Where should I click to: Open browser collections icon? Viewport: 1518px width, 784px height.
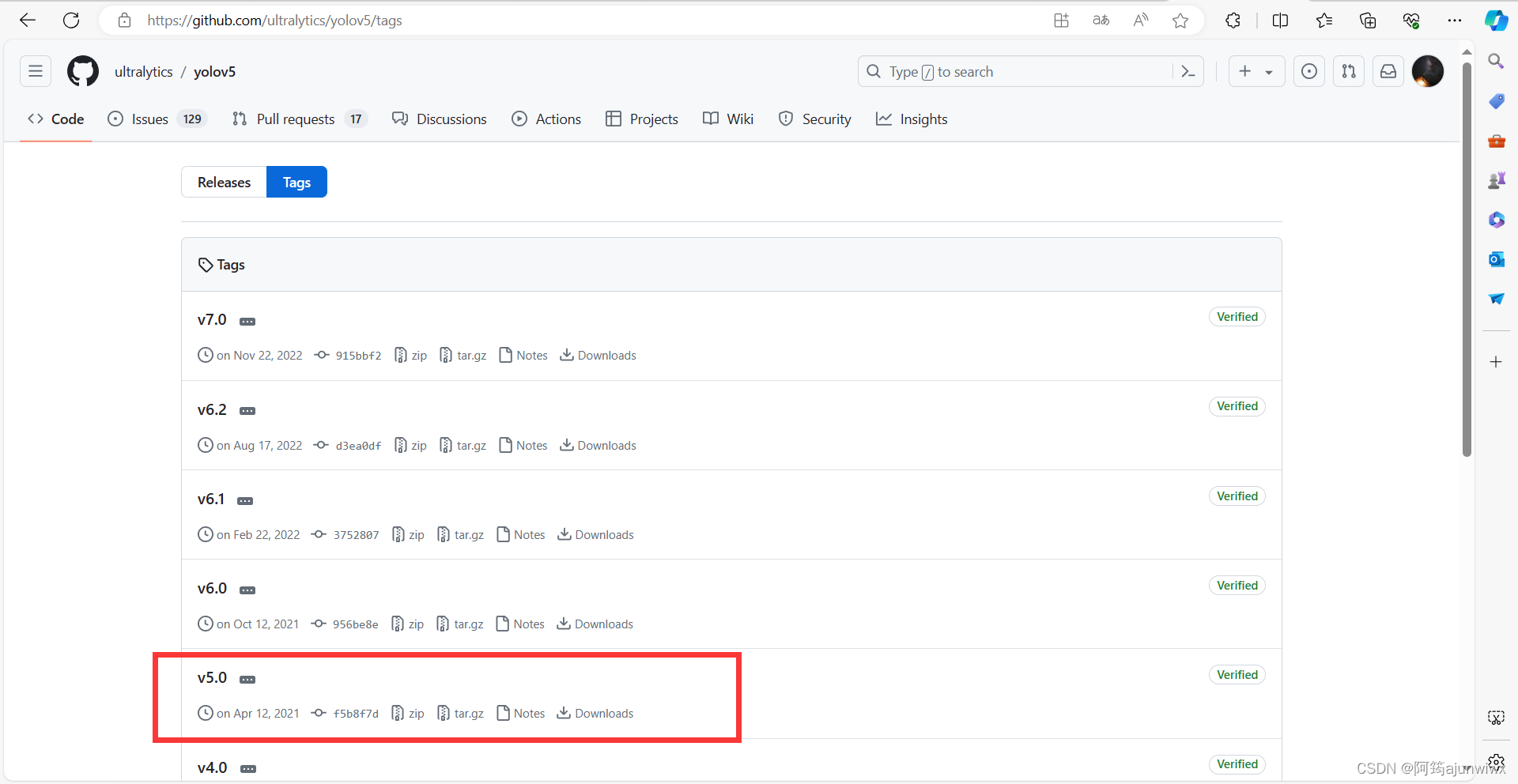coord(1368,21)
